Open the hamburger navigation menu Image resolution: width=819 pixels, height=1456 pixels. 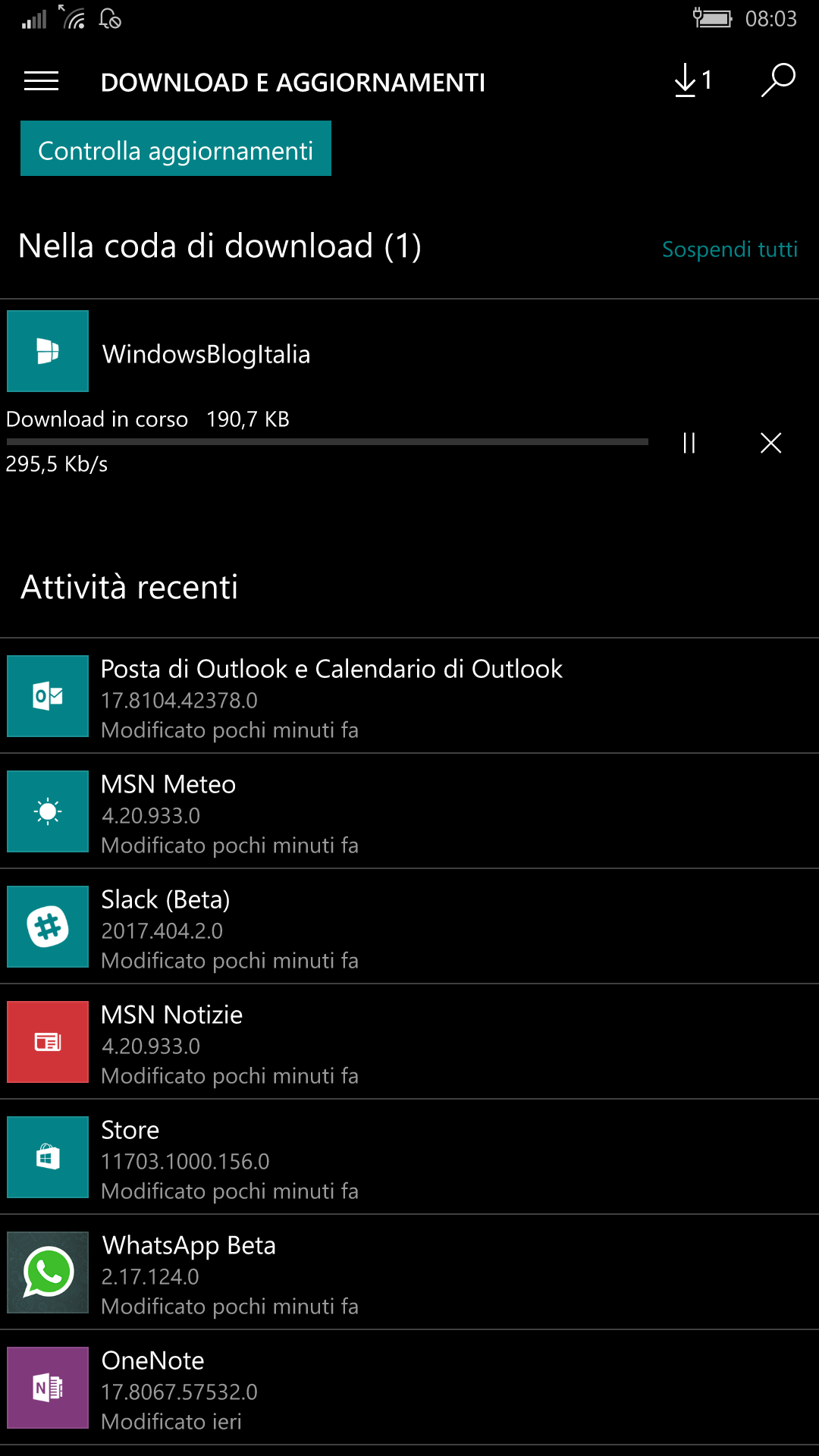point(41,81)
